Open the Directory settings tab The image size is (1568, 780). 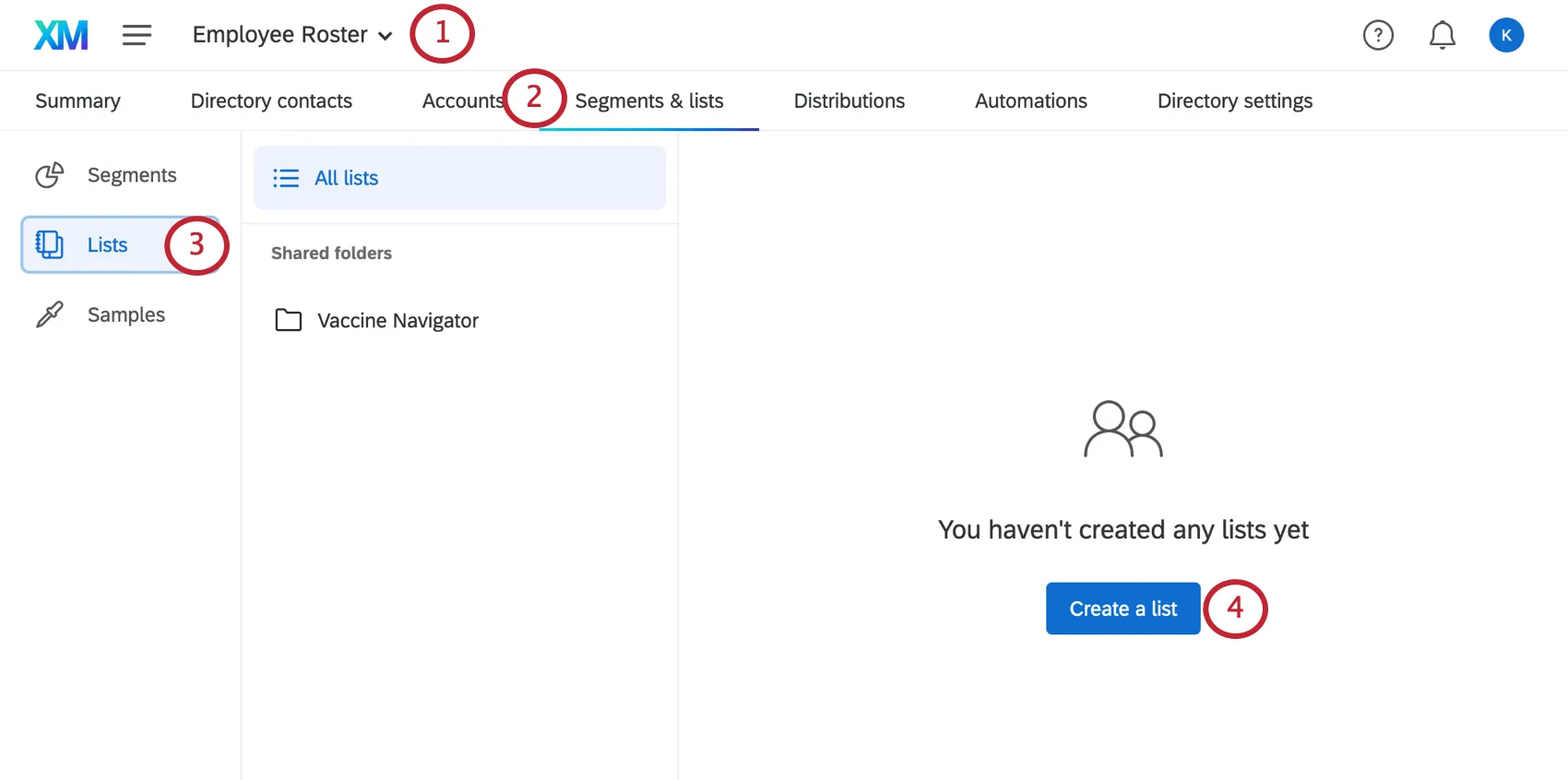[1234, 100]
